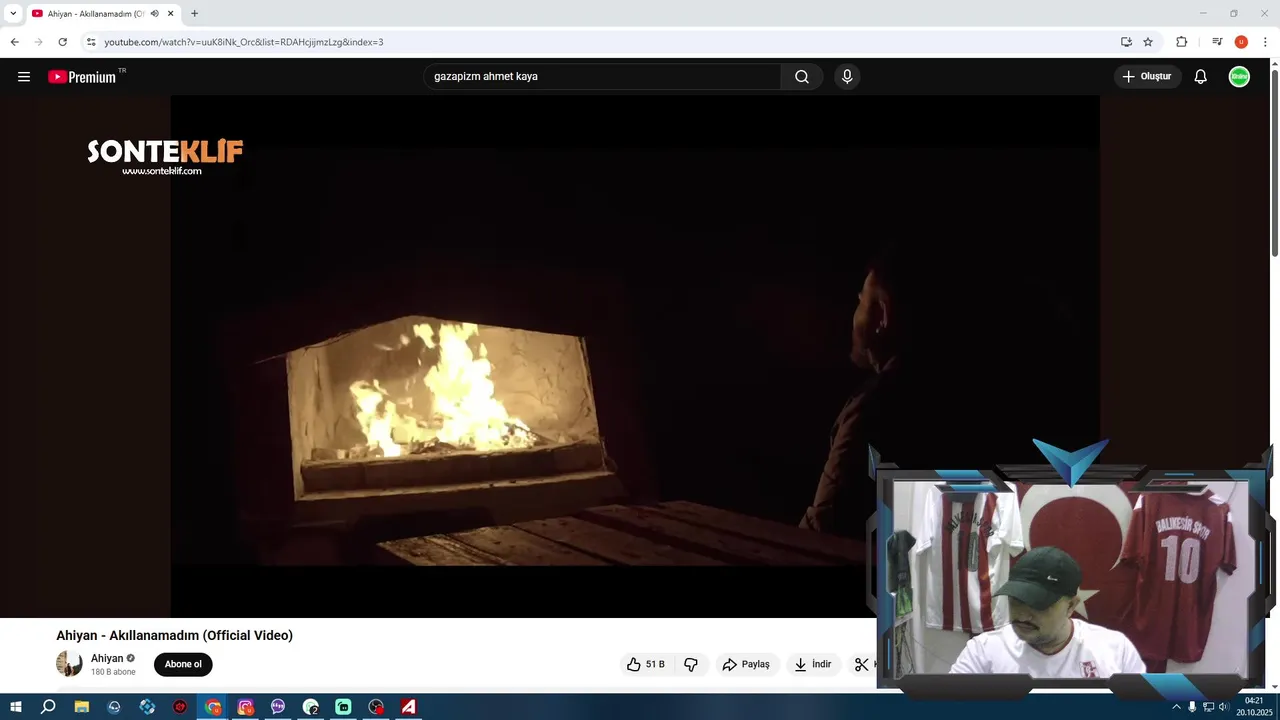1280x720 pixels.
Task: Open Chrome media controls icon
Action: coord(1217,42)
